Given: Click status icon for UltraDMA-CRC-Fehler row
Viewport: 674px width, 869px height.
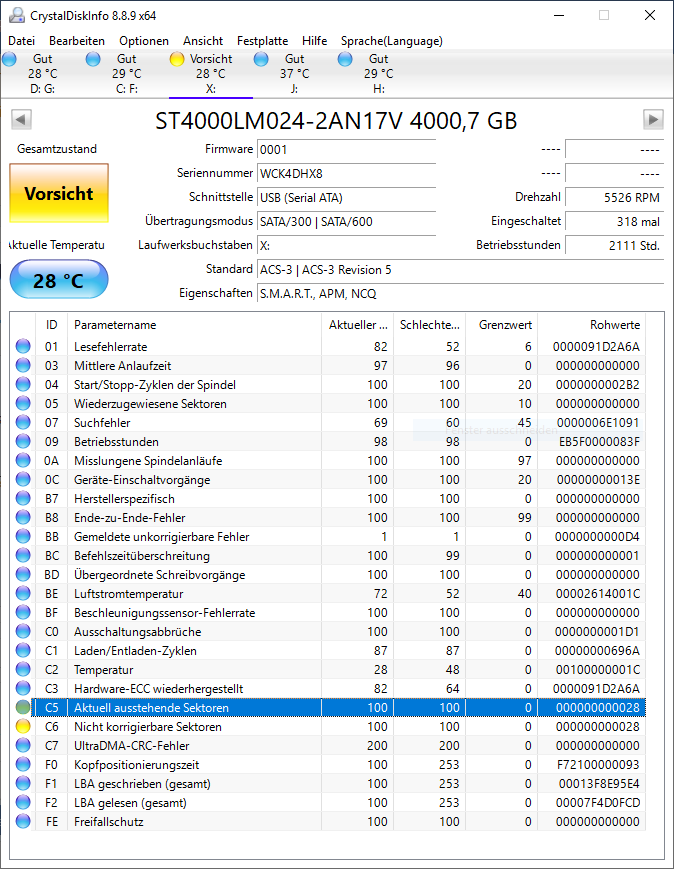Looking at the screenshot, I should [x=23, y=745].
